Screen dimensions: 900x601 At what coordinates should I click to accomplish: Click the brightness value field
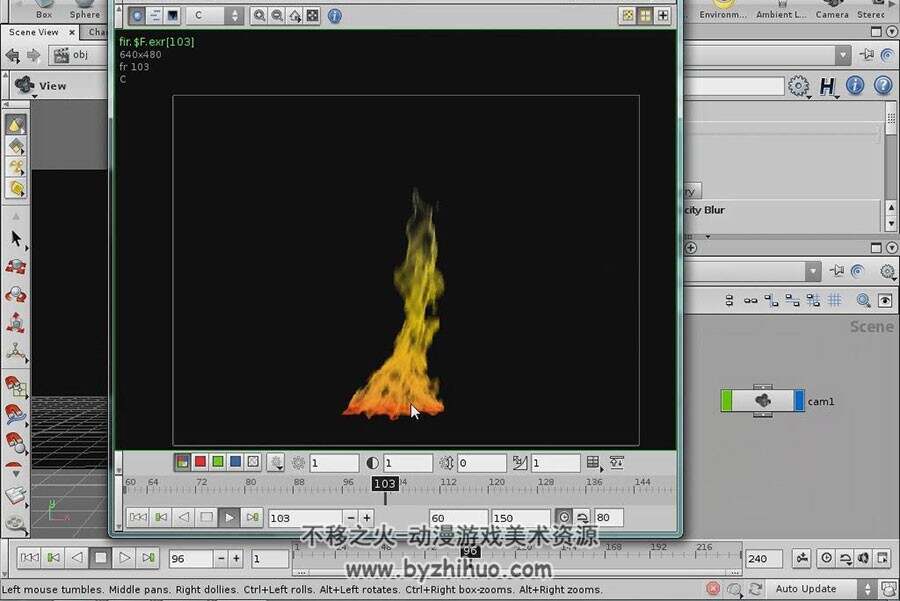[334, 463]
